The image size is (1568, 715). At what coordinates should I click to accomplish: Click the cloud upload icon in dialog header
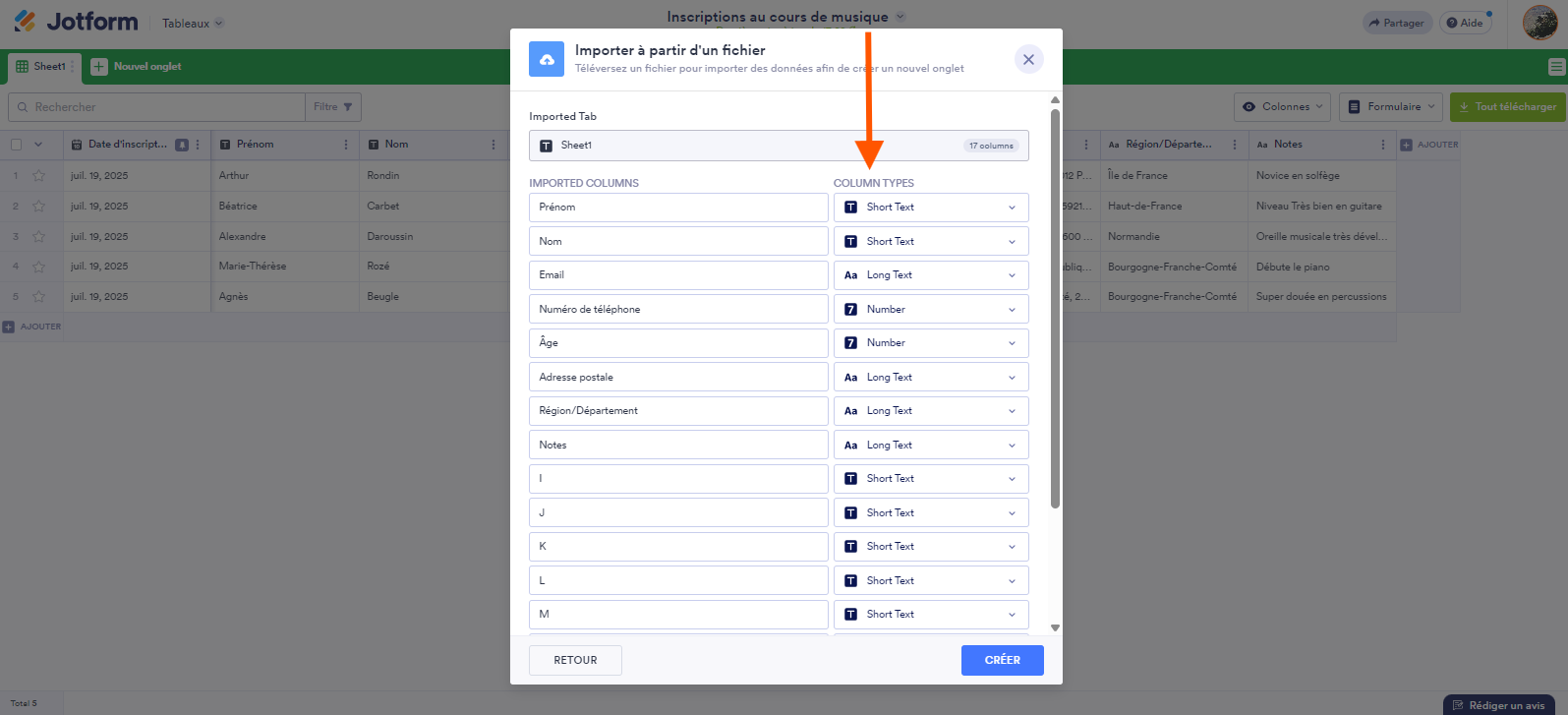(547, 59)
